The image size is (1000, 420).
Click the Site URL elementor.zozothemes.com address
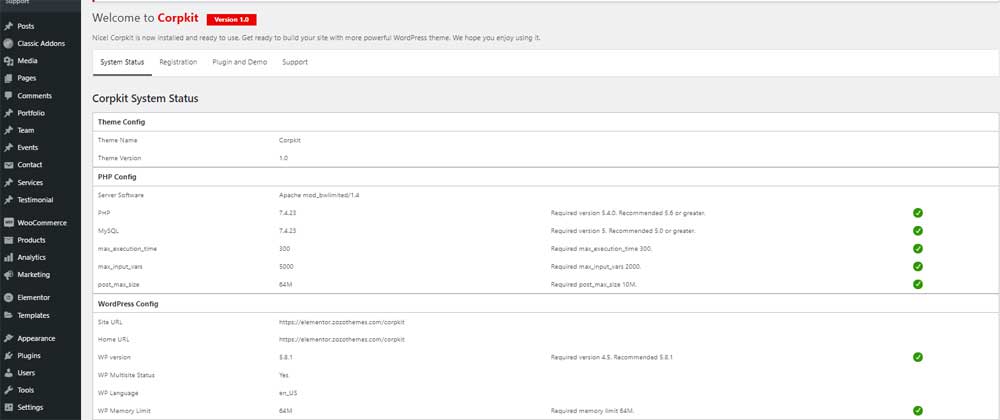(x=341, y=321)
